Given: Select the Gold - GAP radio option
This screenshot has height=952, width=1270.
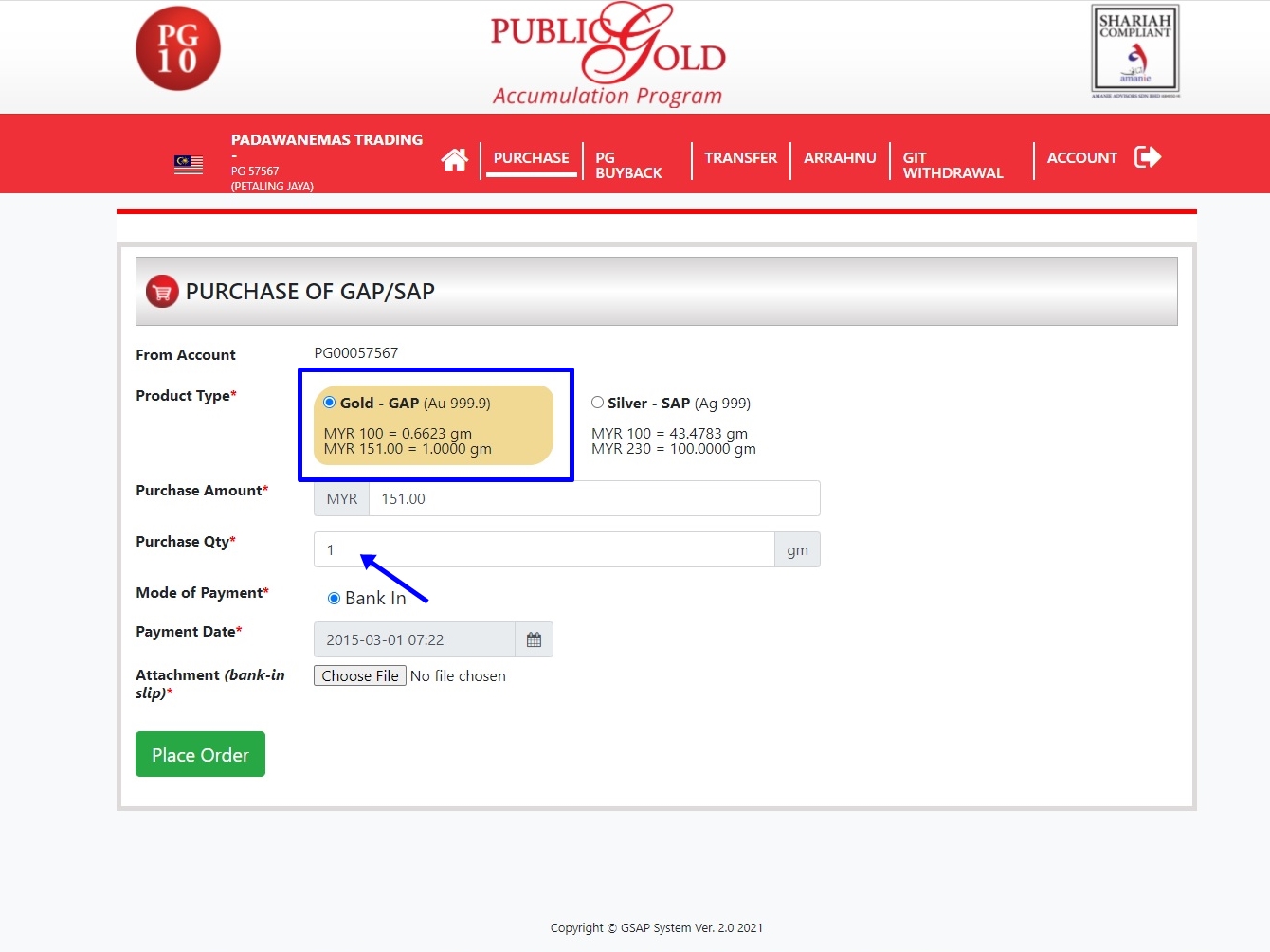Looking at the screenshot, I should [x=330, y=403].
